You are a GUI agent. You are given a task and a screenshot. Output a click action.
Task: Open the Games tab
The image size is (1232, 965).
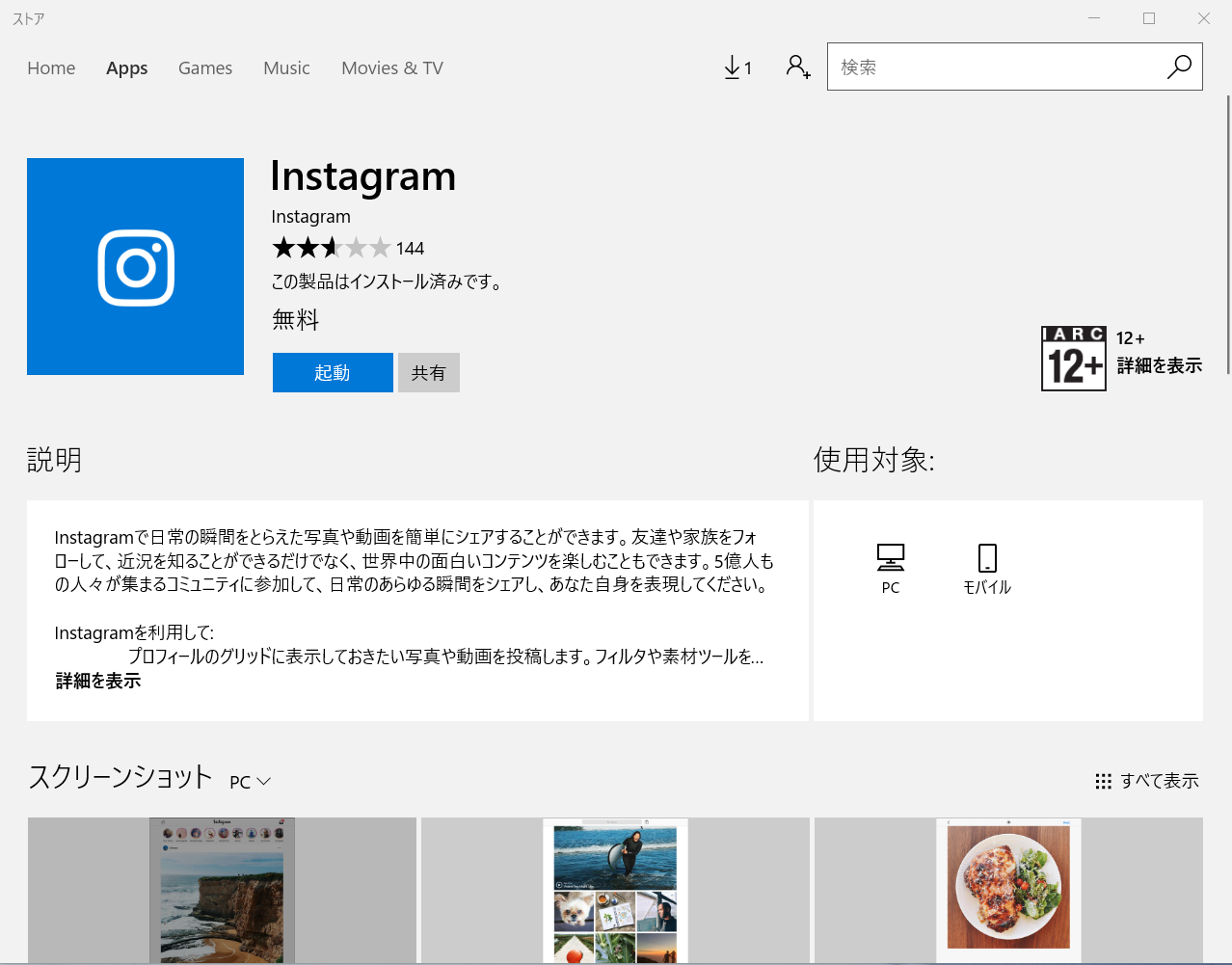pyautogui.click(x=205, y=68)
